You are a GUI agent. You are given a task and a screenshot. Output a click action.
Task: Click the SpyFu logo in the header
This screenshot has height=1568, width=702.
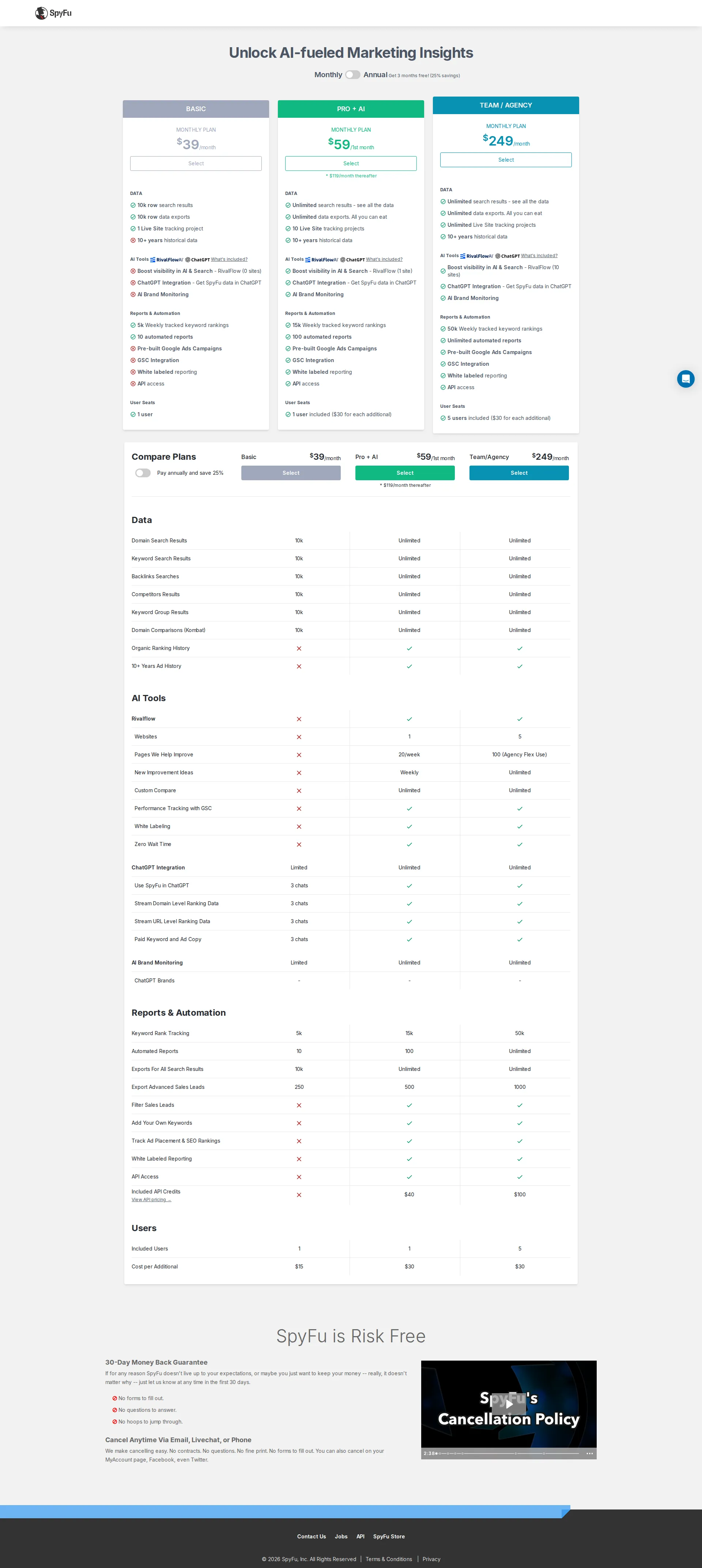[x=53, y=13]
